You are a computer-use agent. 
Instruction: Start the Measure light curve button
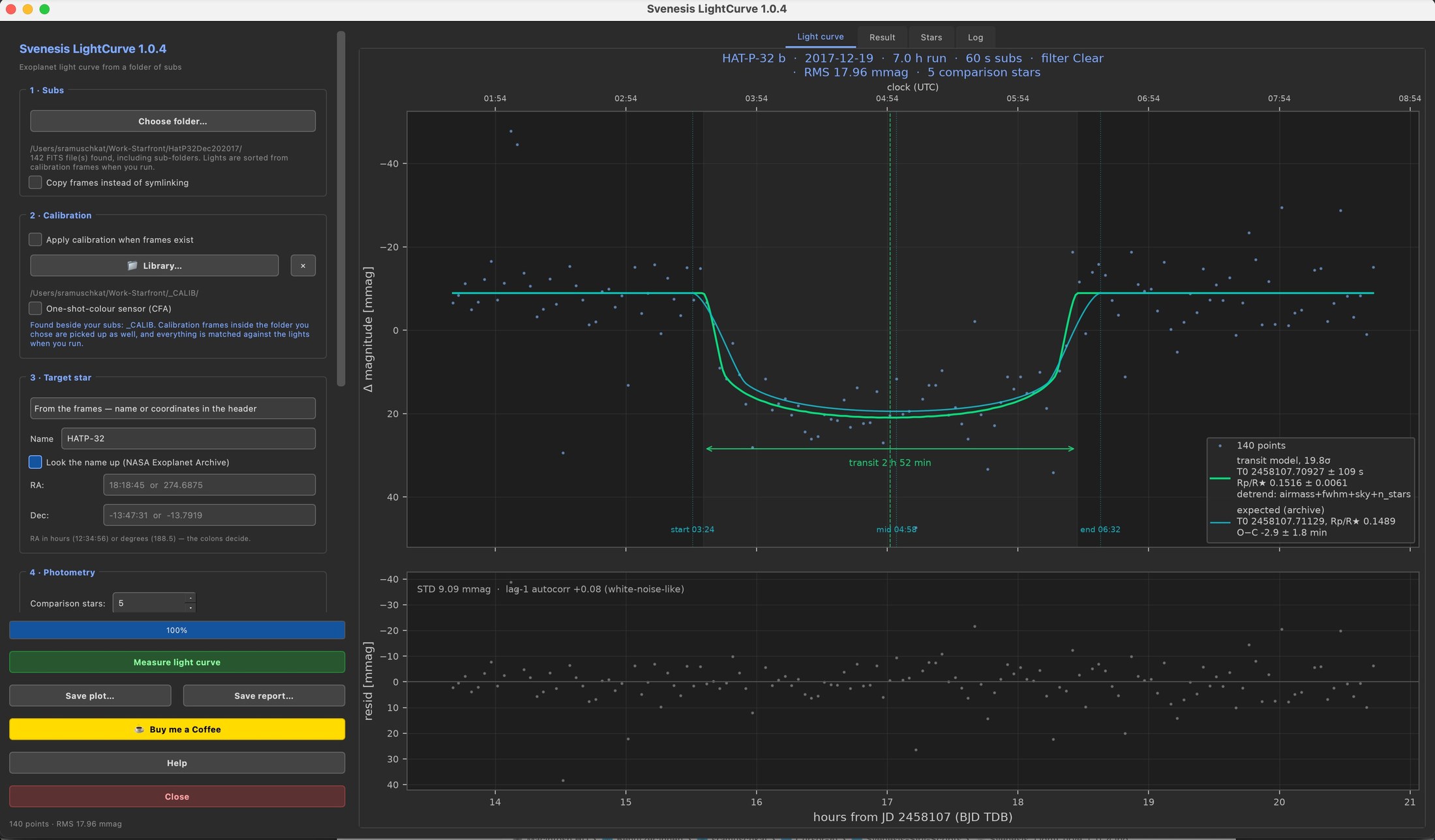click(177, 662)
